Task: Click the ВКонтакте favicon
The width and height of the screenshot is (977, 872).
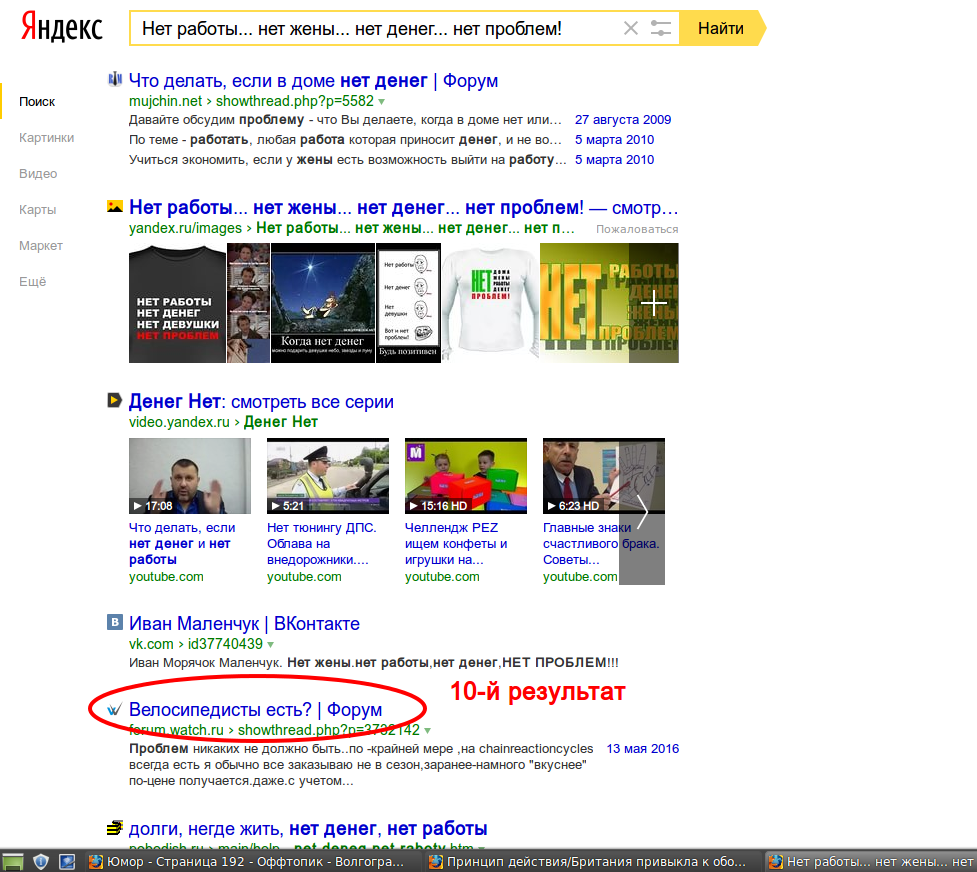Action: [x=115, y=621]
